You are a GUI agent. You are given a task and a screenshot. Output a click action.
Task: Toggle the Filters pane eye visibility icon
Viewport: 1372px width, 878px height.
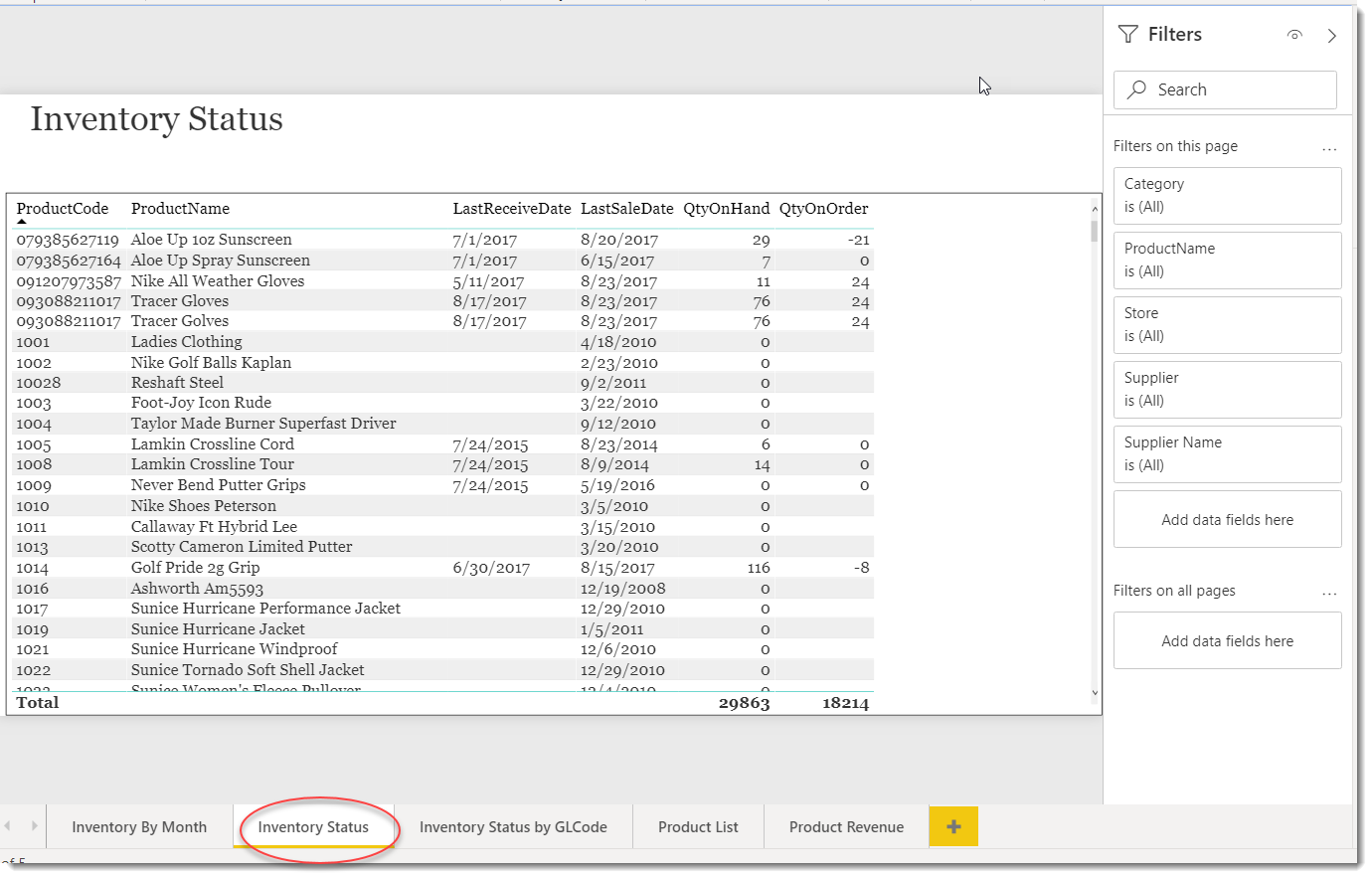point(1293,35)
